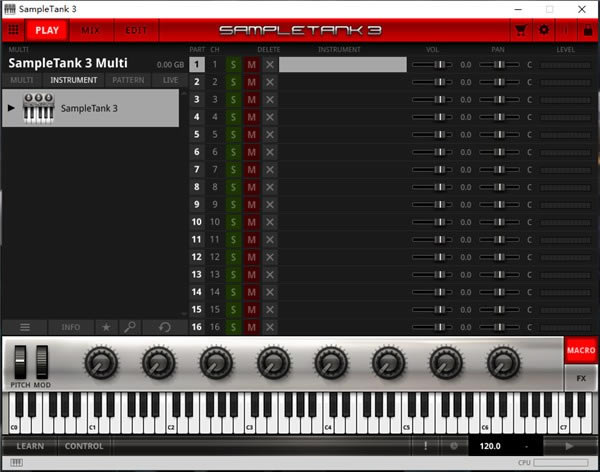
Task: Open the MIDI channel selector for part 14
Action: [215, 292]
